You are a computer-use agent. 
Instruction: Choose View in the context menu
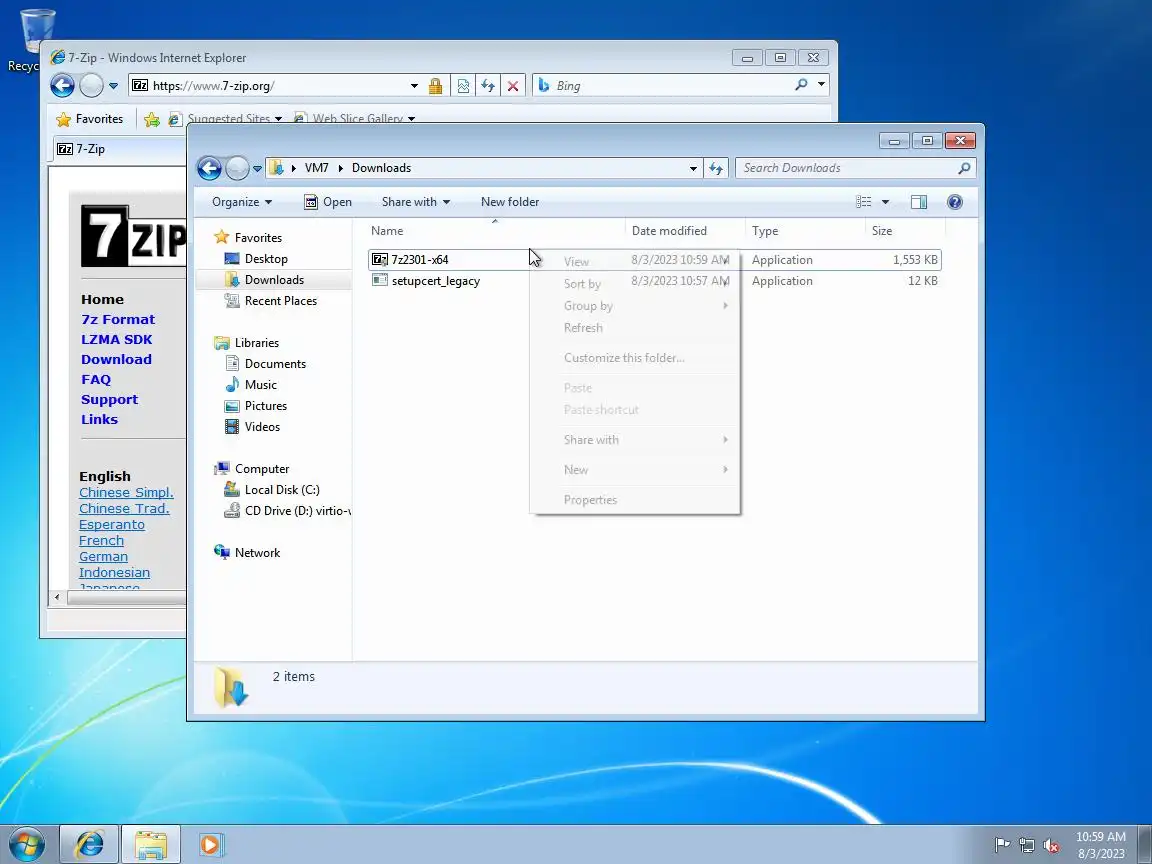[635, 262]
